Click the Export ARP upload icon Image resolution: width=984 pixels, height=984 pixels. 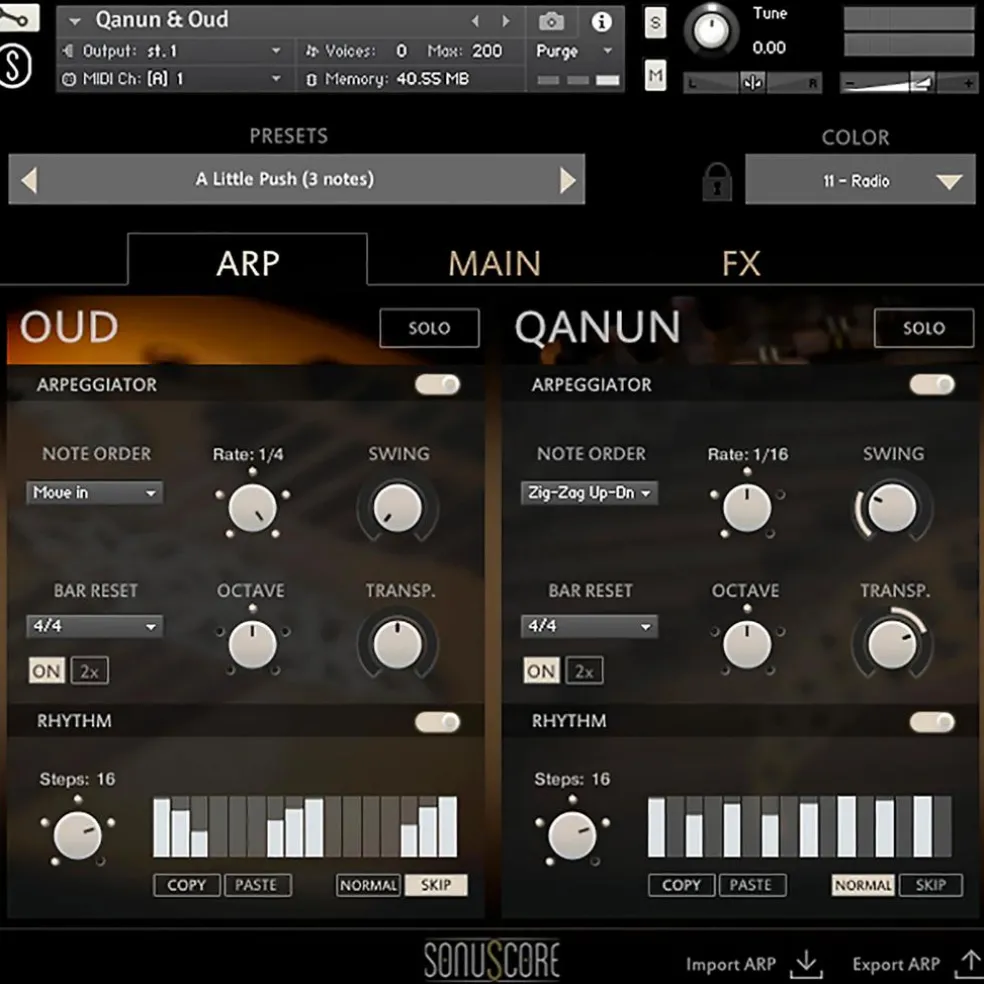(970, 964)
